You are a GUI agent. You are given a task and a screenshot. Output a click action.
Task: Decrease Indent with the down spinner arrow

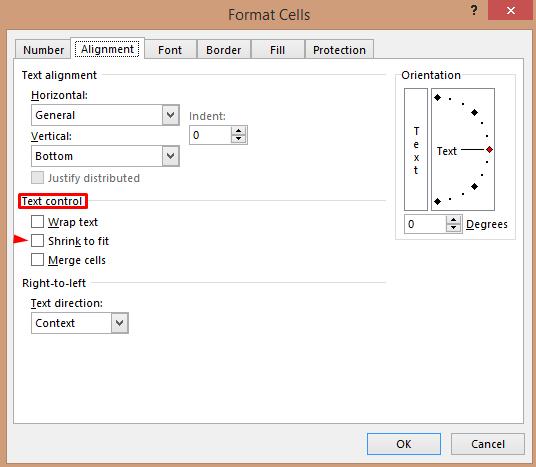click(238, 138)
